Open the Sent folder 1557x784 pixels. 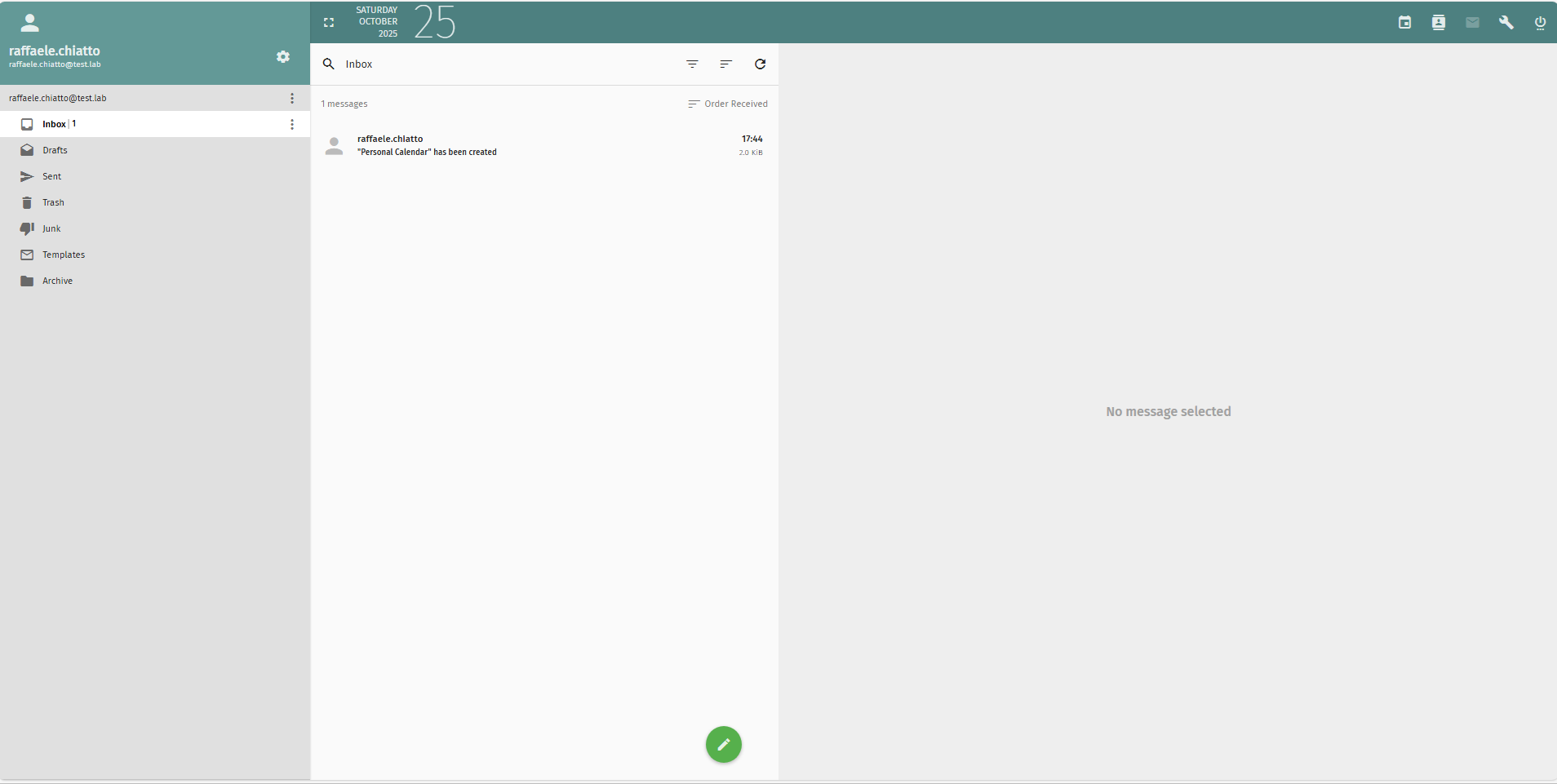pyautogui.click(x=51, y=177)
